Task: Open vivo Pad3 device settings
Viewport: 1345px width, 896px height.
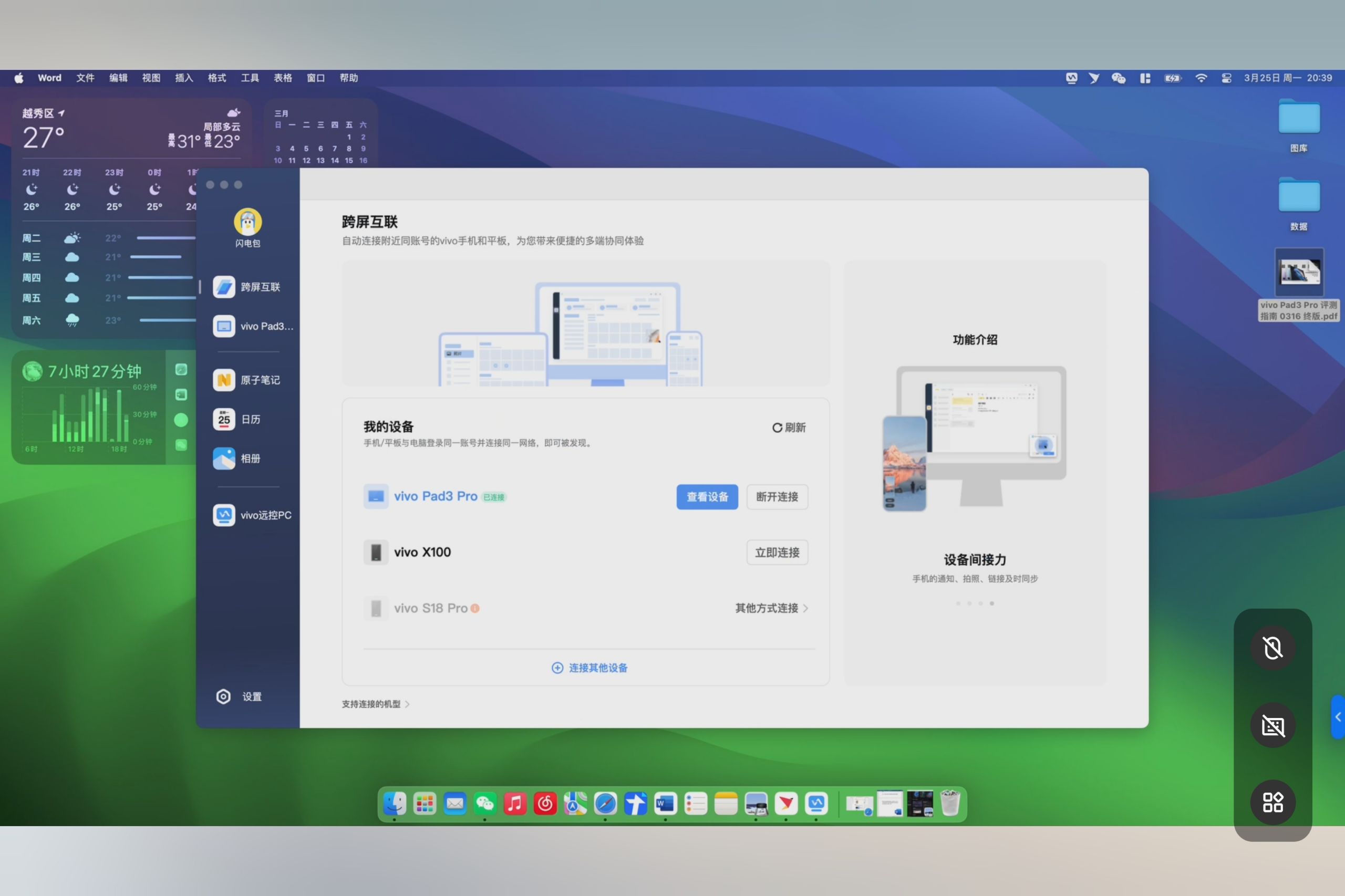Action: click(707, 496)
